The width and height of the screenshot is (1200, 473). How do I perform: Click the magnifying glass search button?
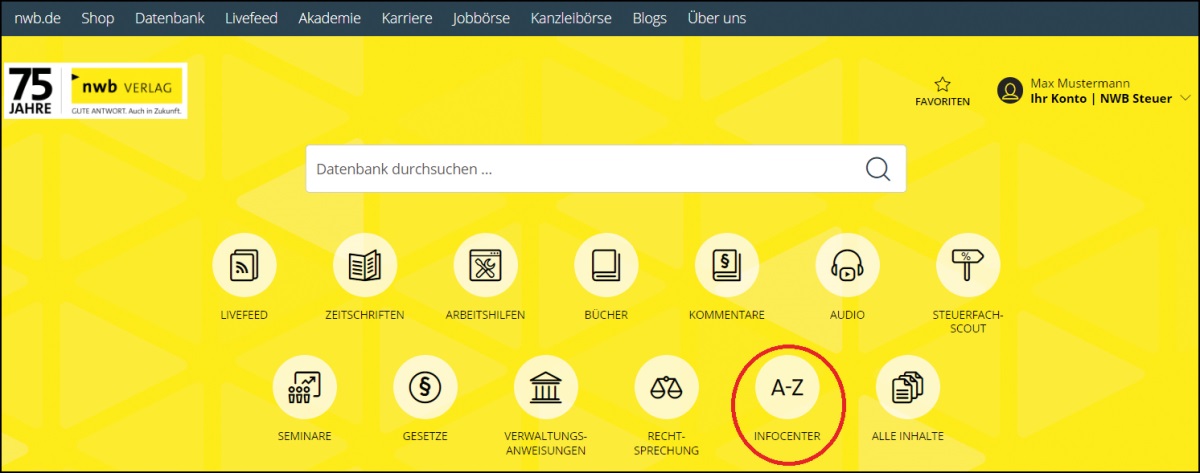tap(878, 169)
